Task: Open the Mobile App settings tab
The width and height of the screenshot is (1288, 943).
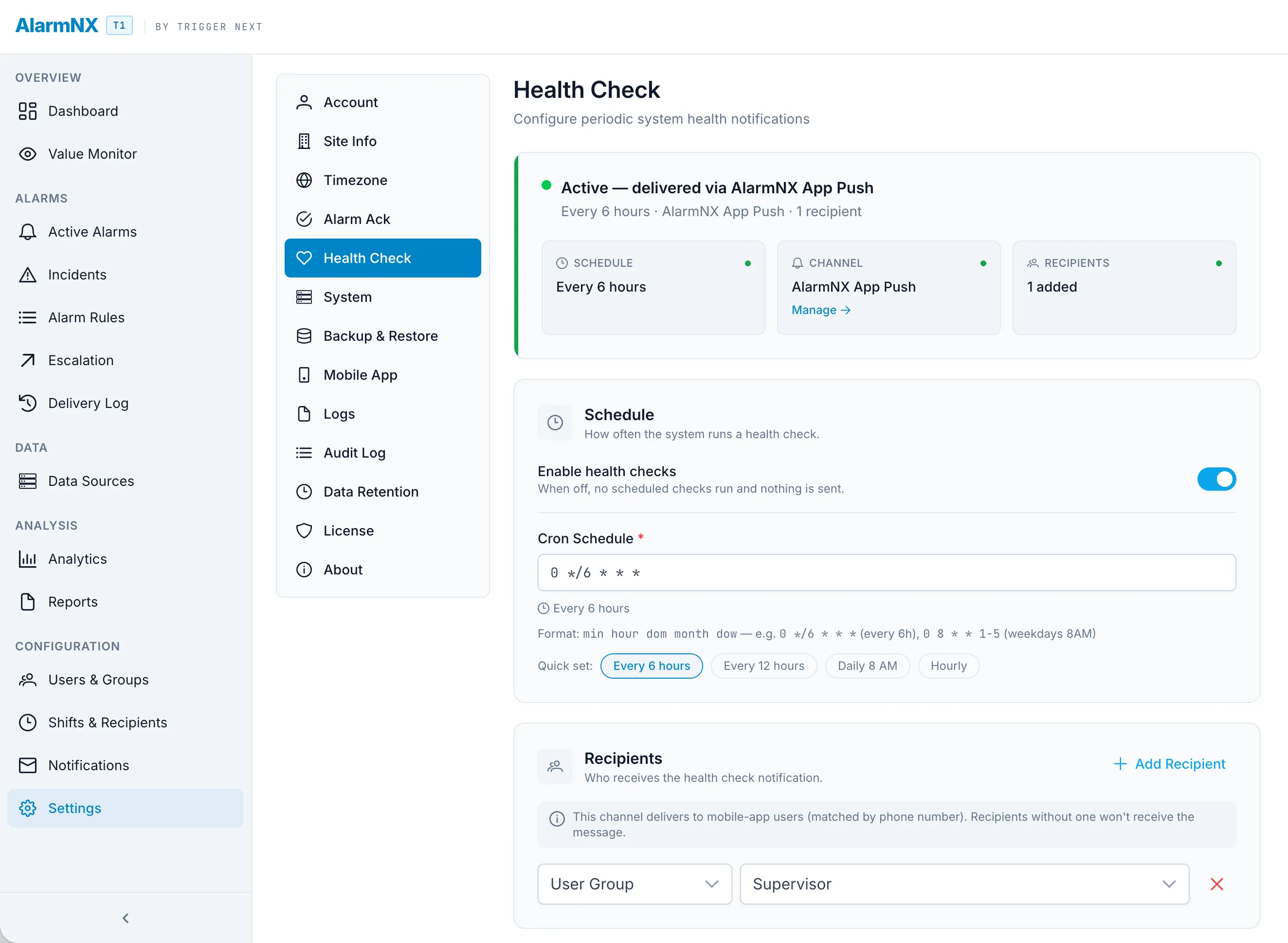Action: tap(383, 375)
